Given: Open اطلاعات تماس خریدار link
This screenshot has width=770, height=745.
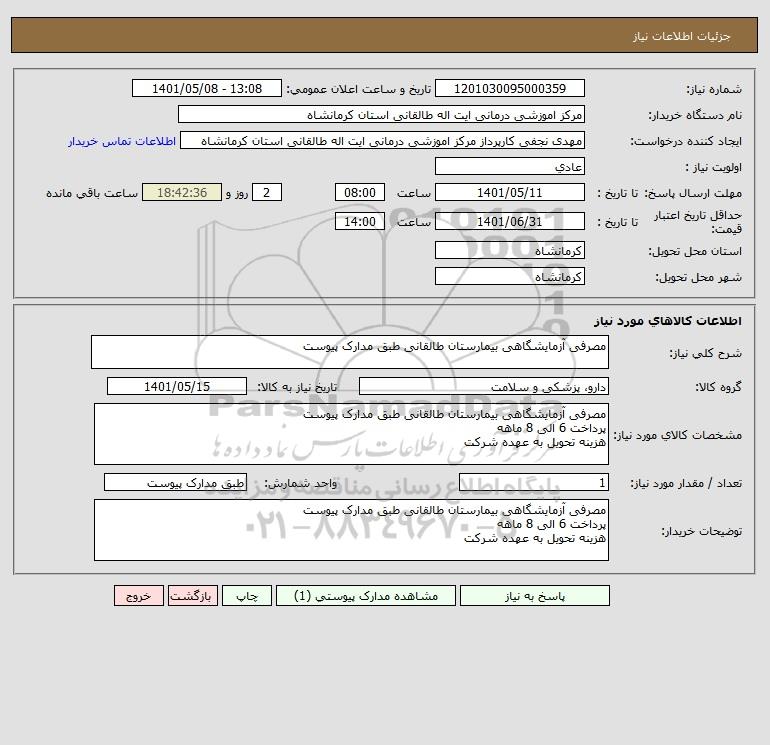Looking at the screenshot, I should [x=122, y=141].
